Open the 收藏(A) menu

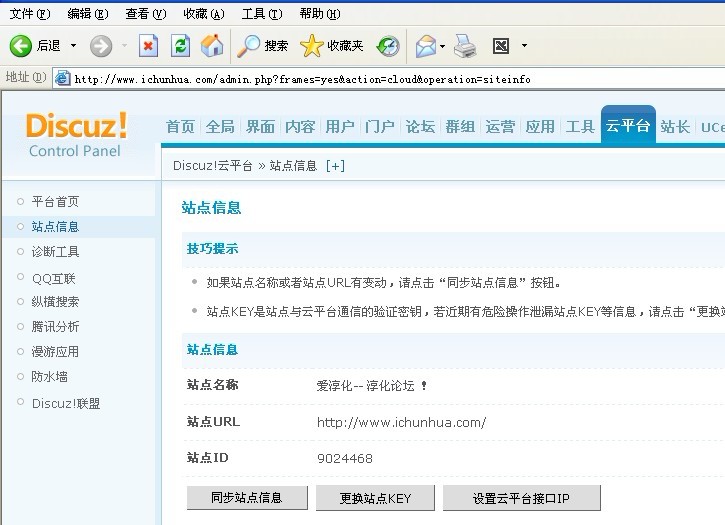pyautogui.click(x=203, y=14)
